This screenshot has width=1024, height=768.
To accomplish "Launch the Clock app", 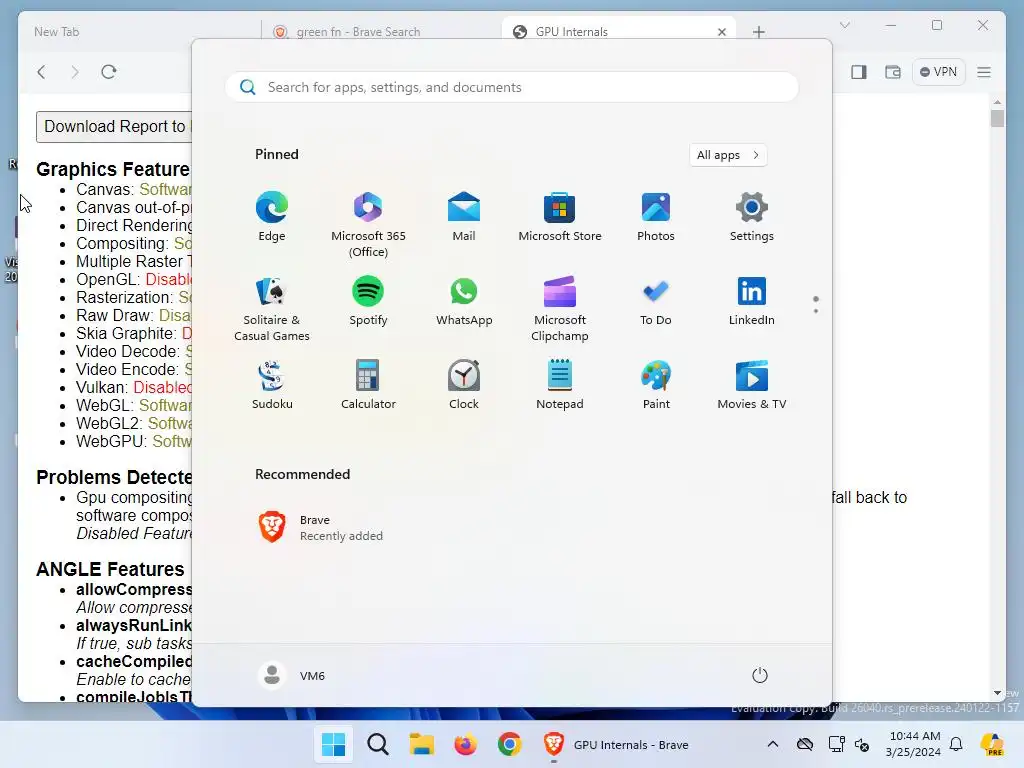I will click(x=464, y=385).
